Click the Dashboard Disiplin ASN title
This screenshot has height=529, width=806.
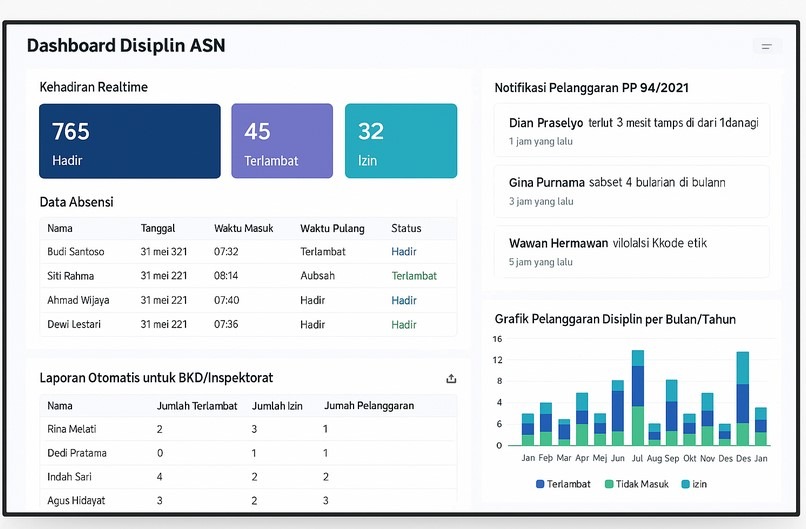[126, 46]
